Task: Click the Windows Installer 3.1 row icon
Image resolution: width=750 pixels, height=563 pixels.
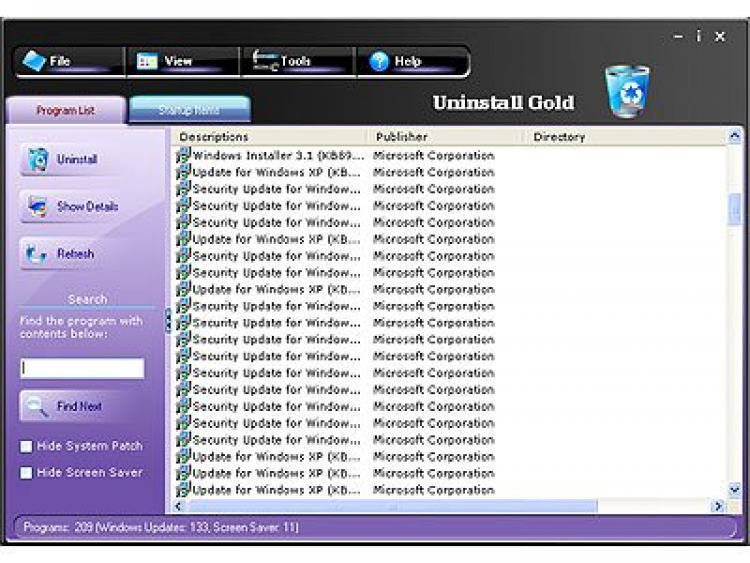Action: pos(183,155)
